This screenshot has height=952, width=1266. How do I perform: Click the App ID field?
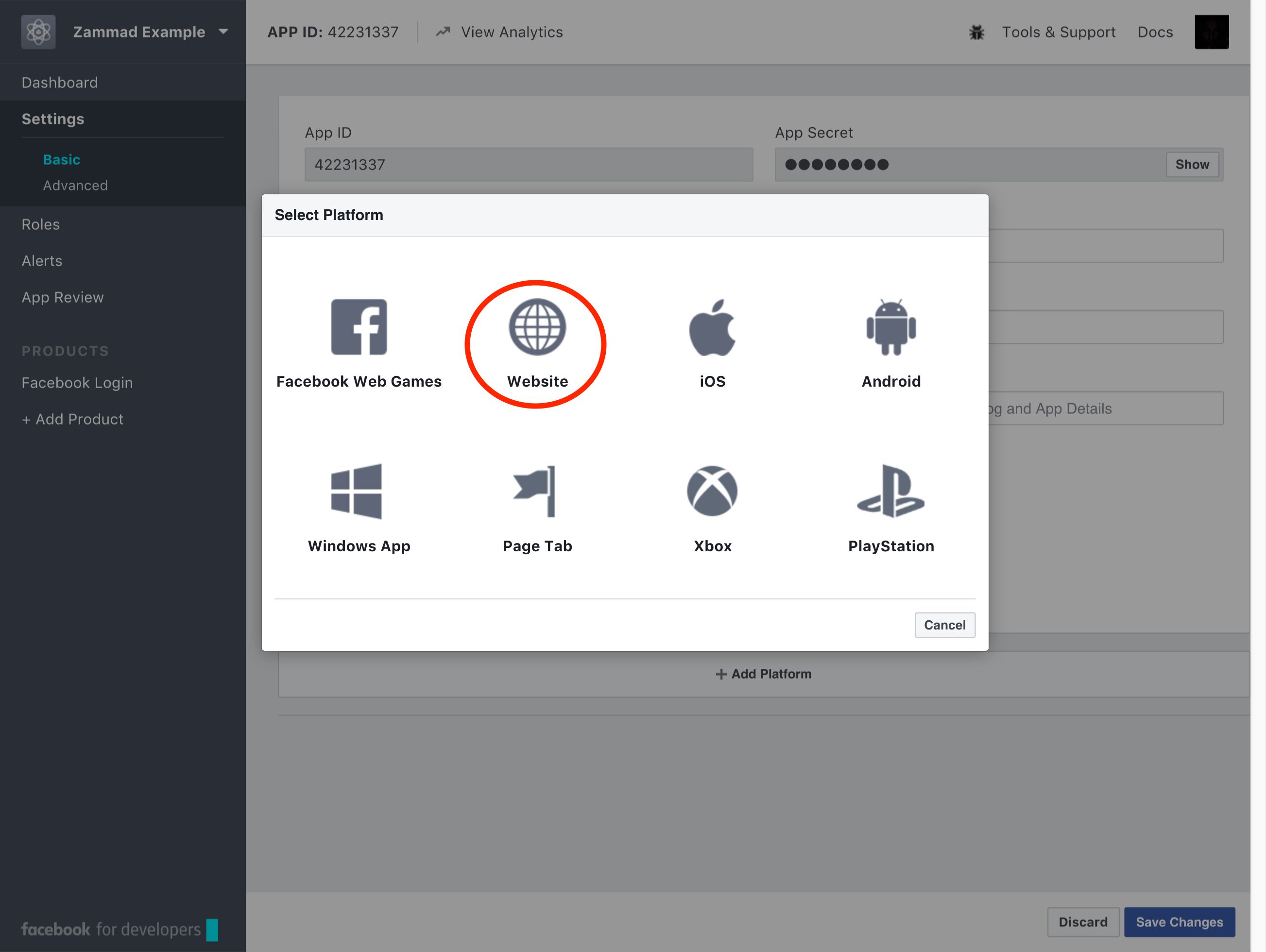529,165
